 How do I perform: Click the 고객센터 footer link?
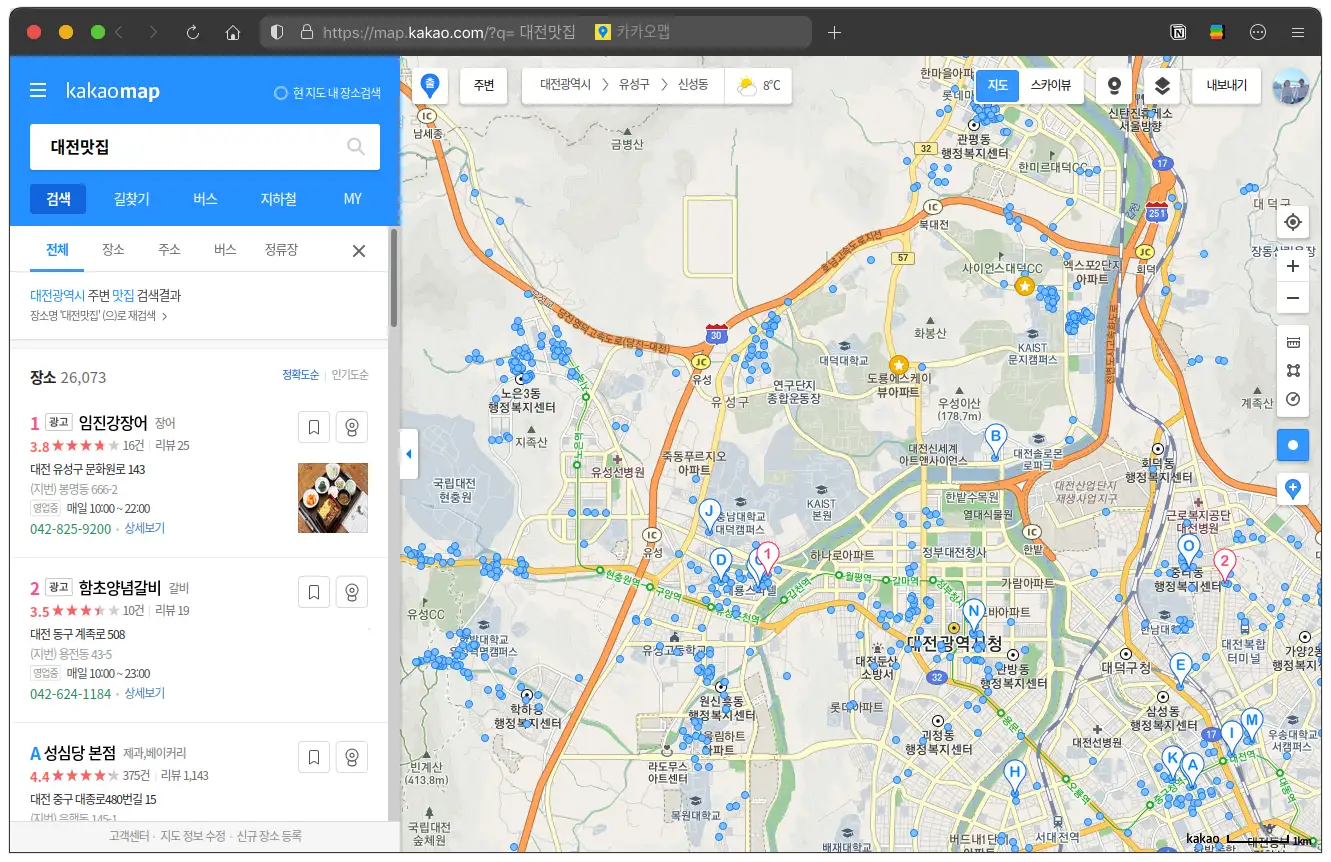130,836
